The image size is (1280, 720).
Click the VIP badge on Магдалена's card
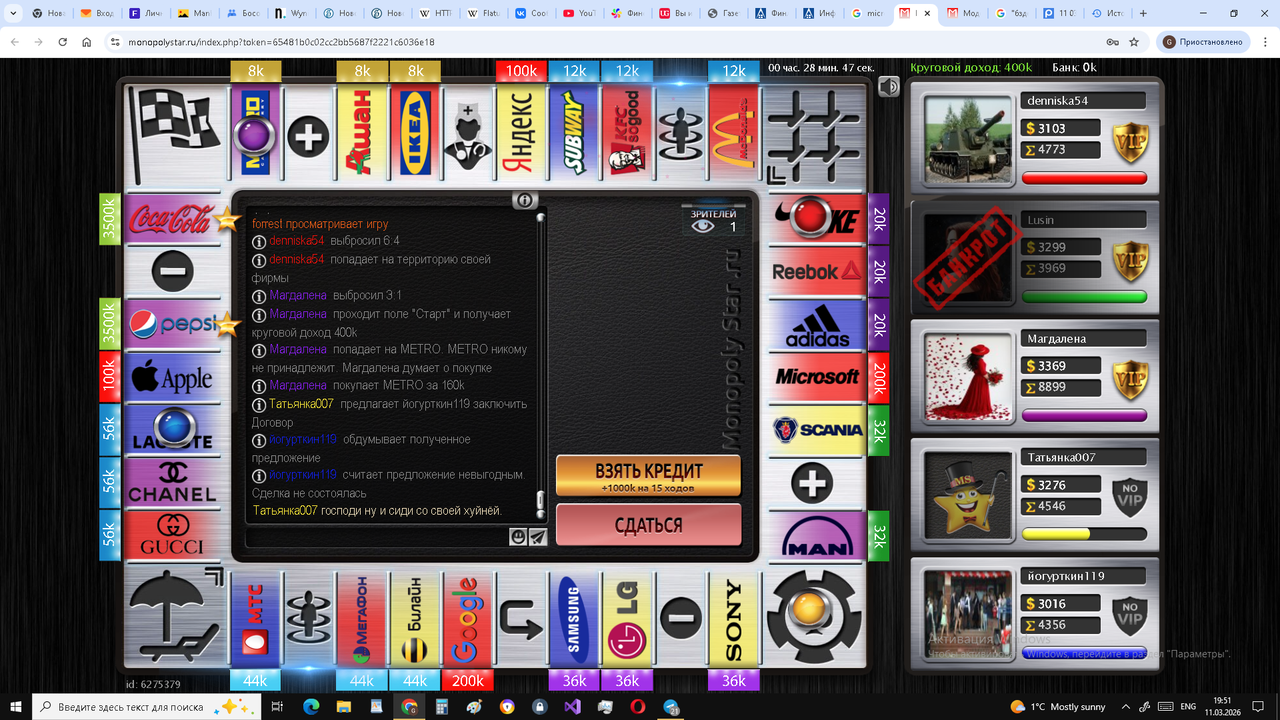point(1131,379)
